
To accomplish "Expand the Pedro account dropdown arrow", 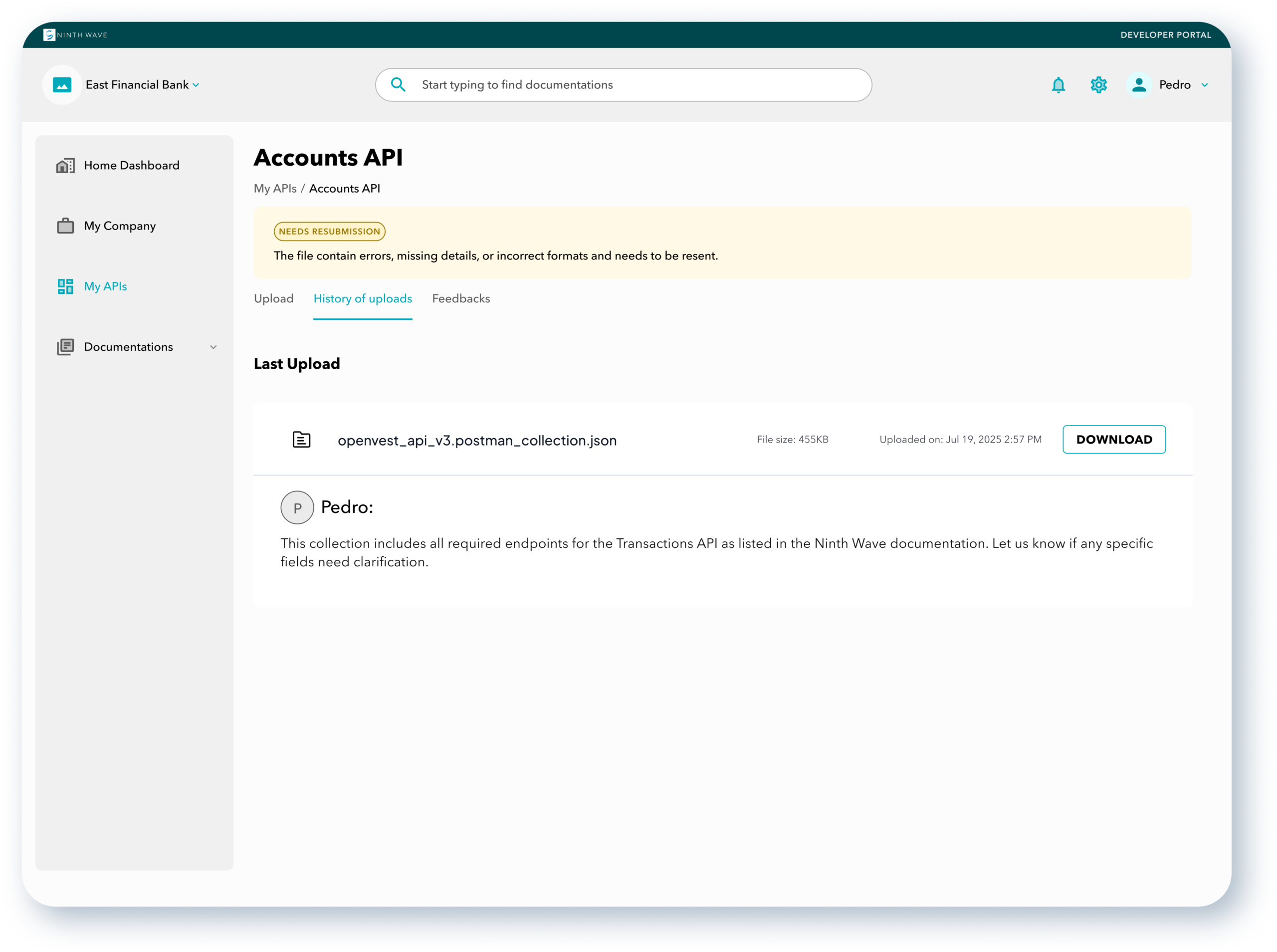I will coord(1205,85).
